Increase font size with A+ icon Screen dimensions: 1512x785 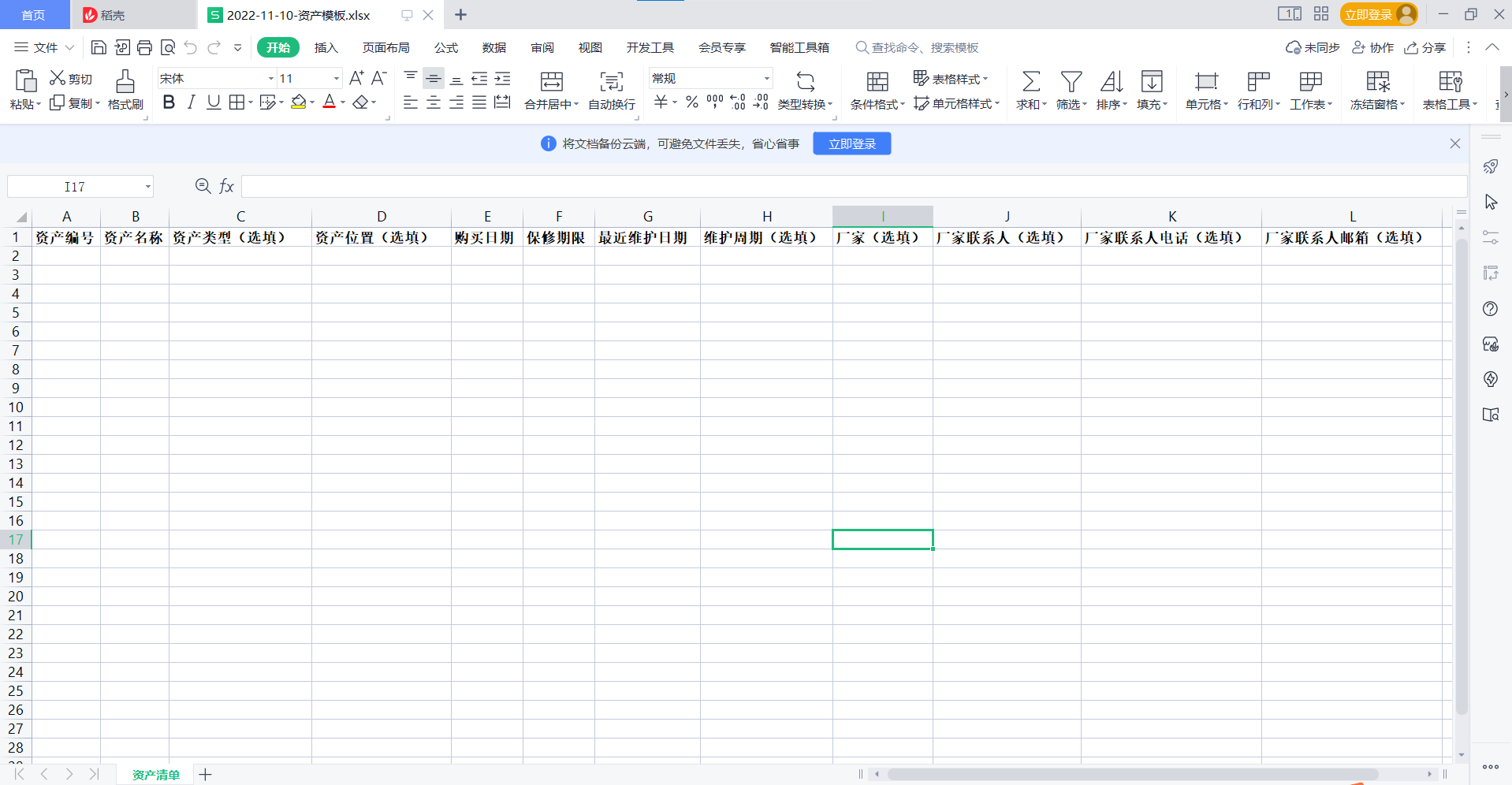click(x=356, y=78)
